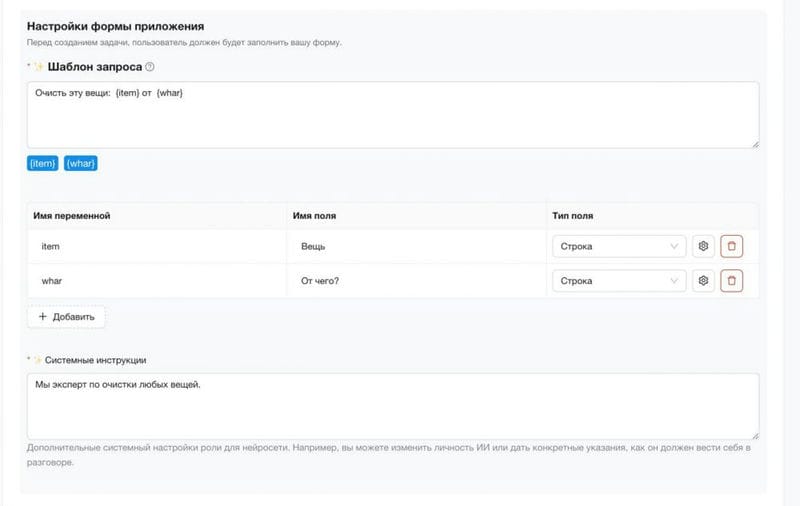This screenshot has height=506, width=800.
Task: Click dropdown chevron in whar row Строка selector
Action: click(x=674, y=281)
